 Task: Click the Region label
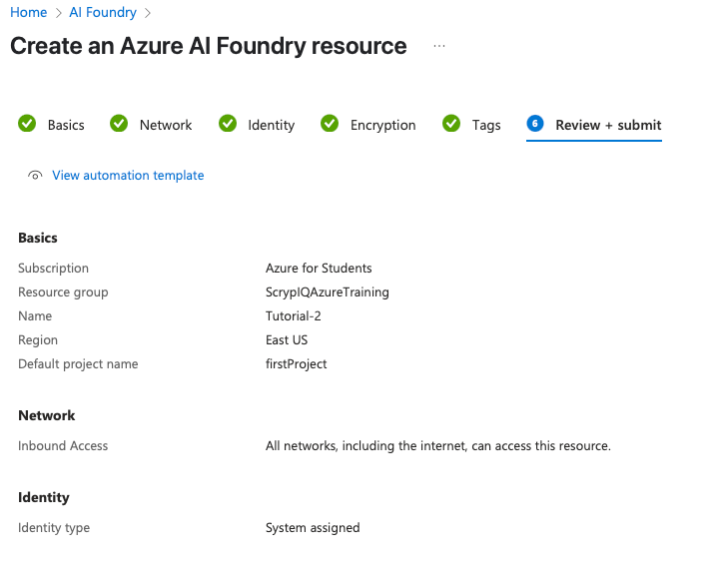(x=38, y=340)
